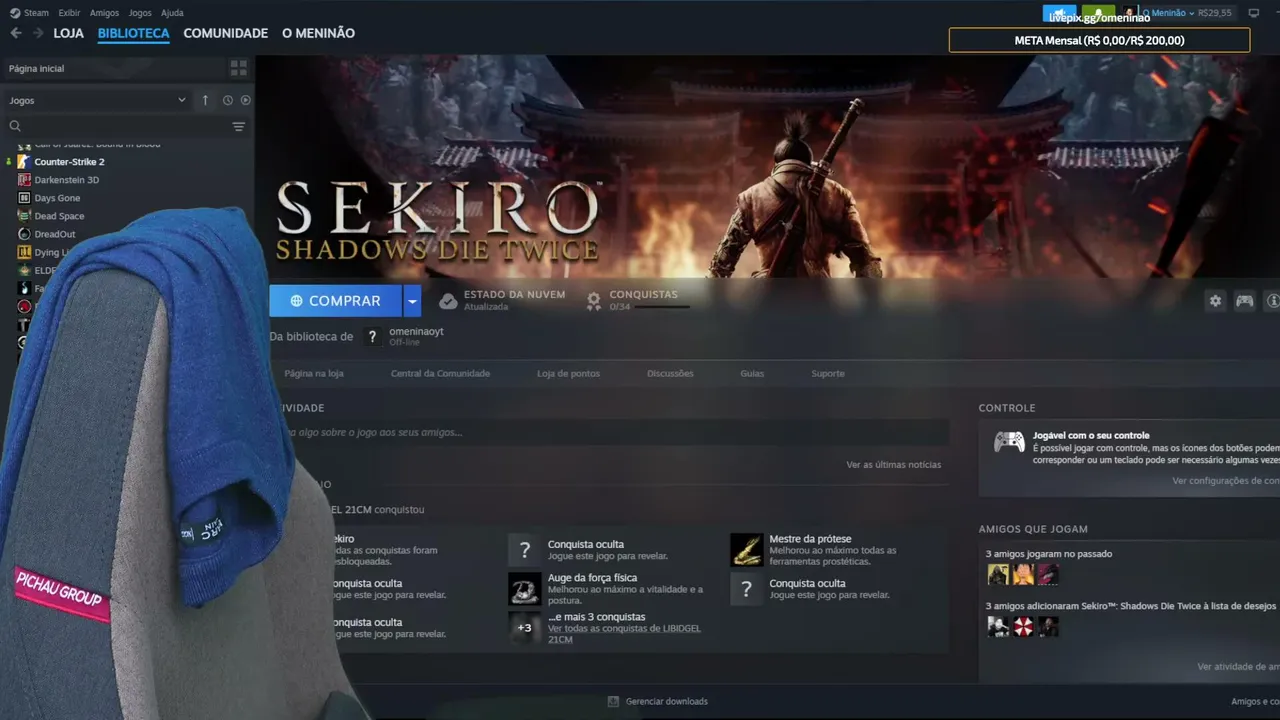Open the O MENINÃO profile tab
The width and height of the screenshot is (1280, 720).
[x=318, y=33]
